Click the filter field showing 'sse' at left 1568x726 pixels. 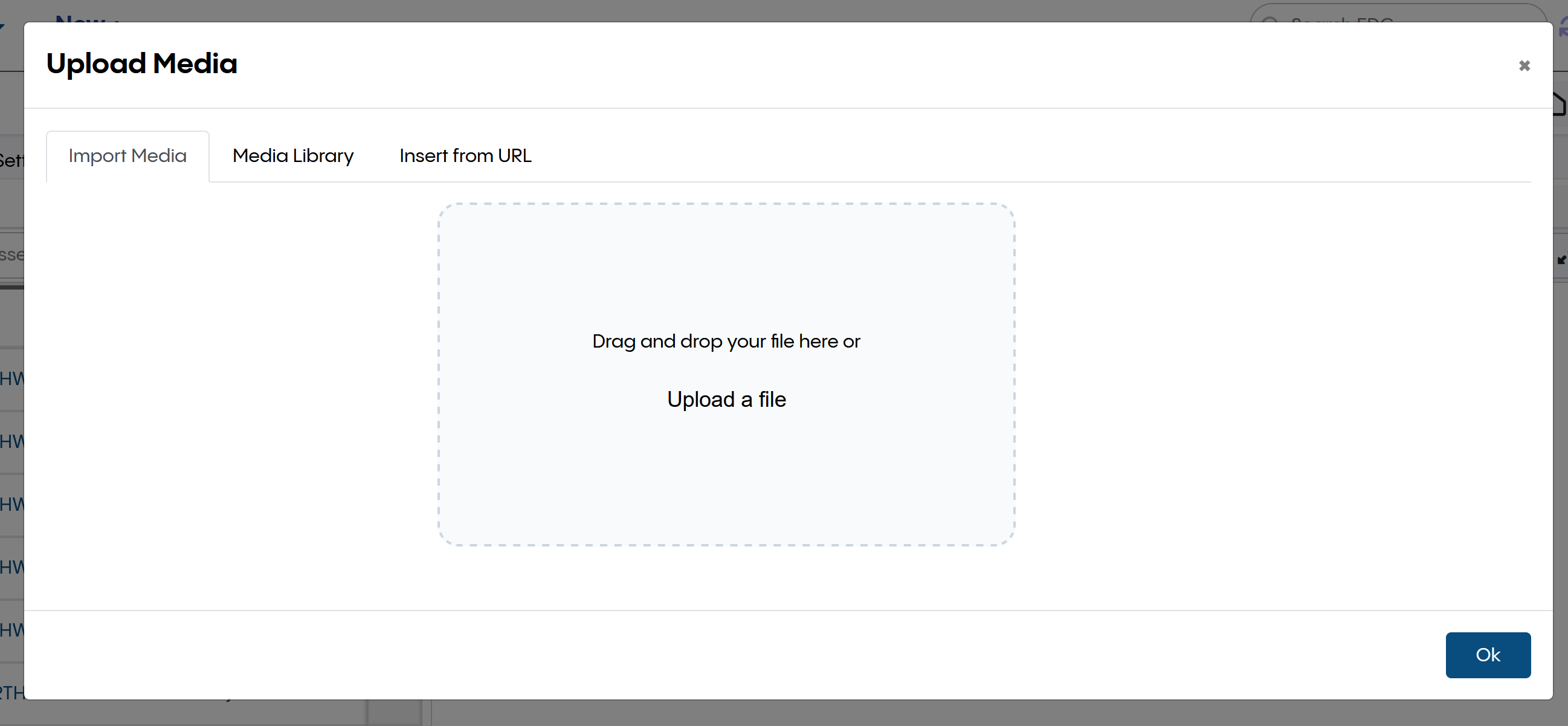click(x=11, y=254)
